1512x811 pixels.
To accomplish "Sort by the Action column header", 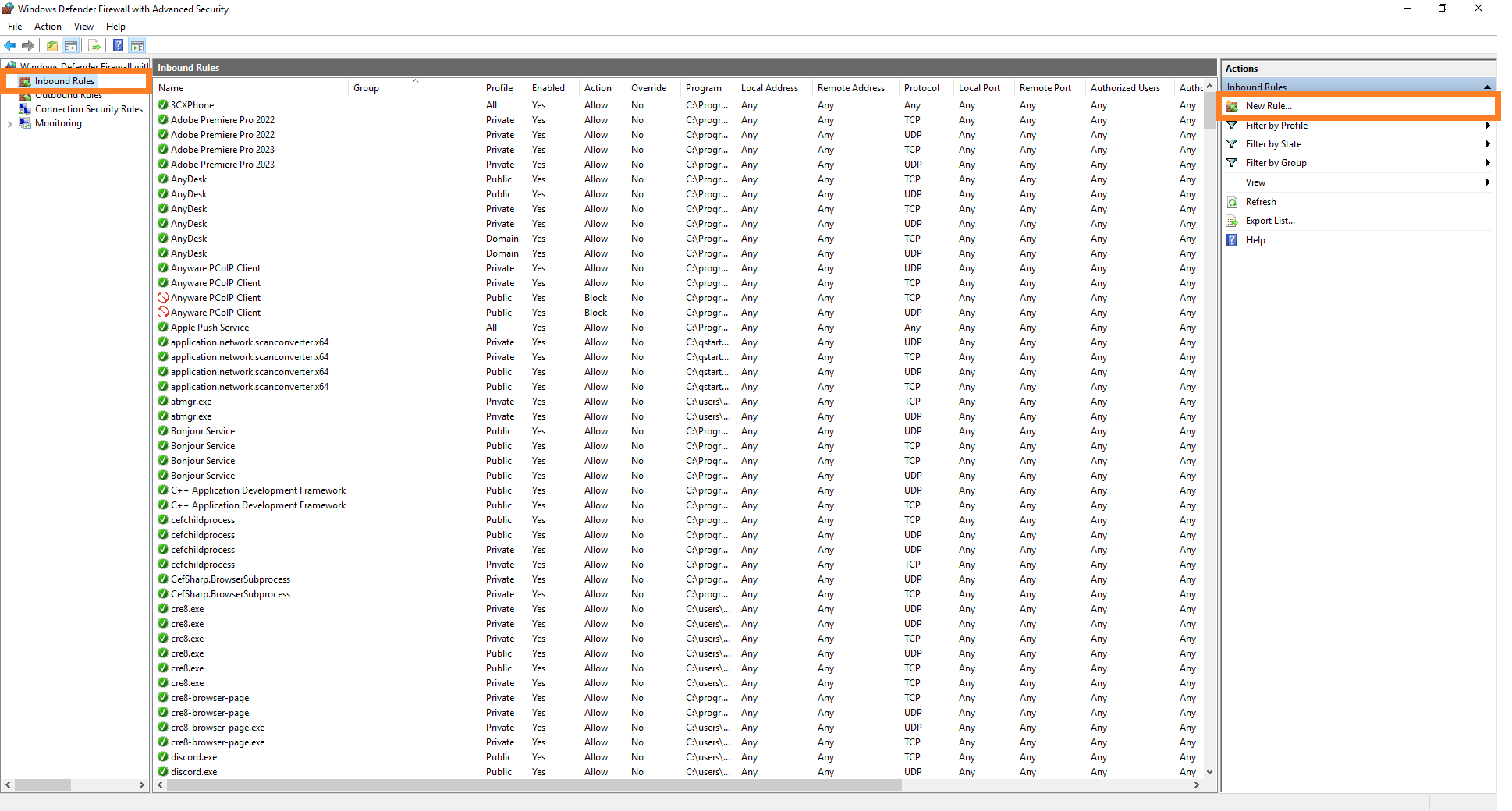I will (x=602, y=88).
